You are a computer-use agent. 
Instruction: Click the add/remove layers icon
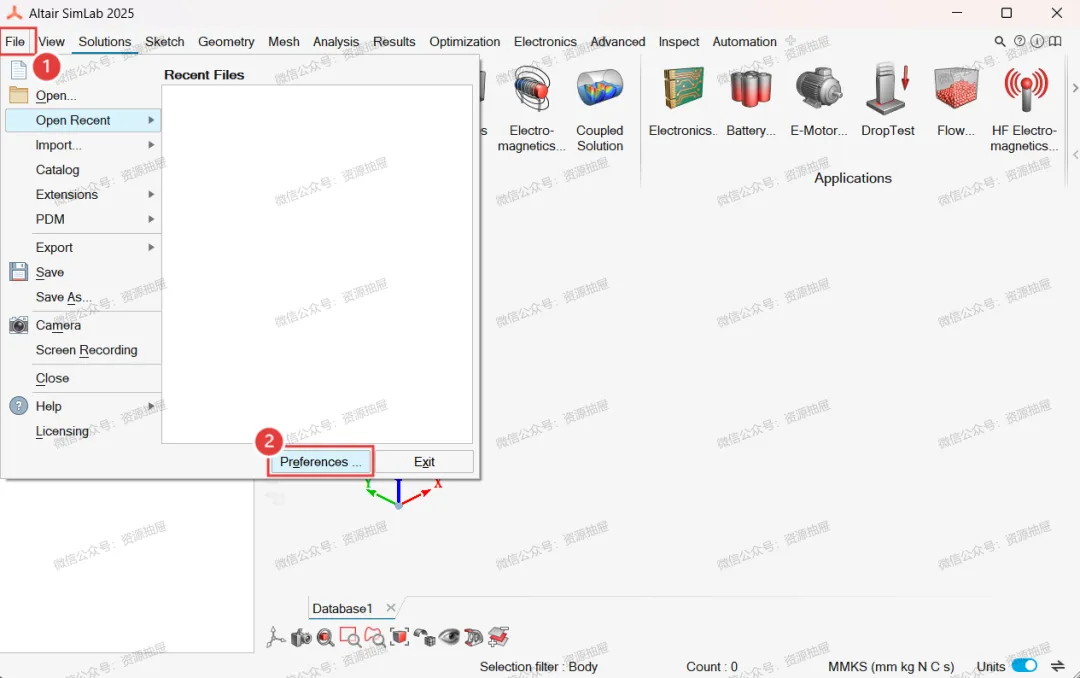[499, 637]
